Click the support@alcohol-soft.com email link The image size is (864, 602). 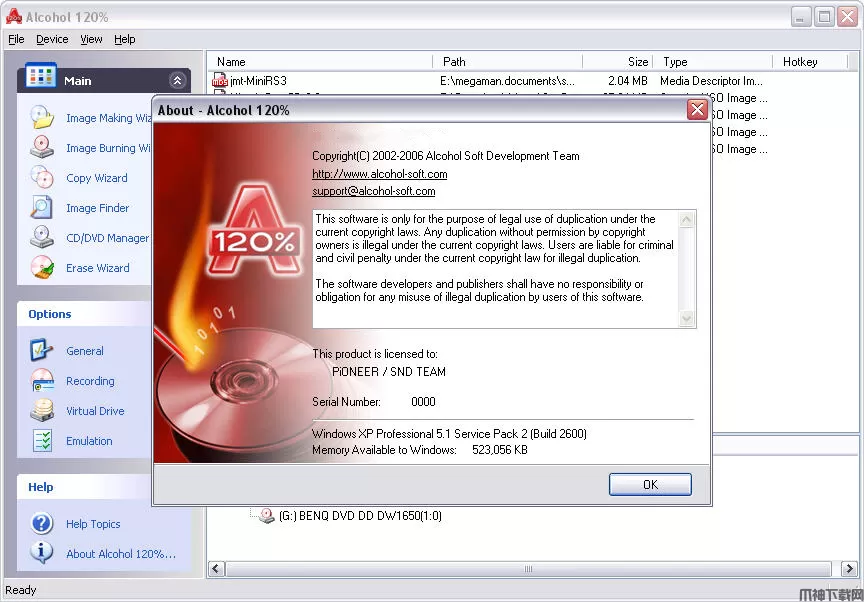374,191
